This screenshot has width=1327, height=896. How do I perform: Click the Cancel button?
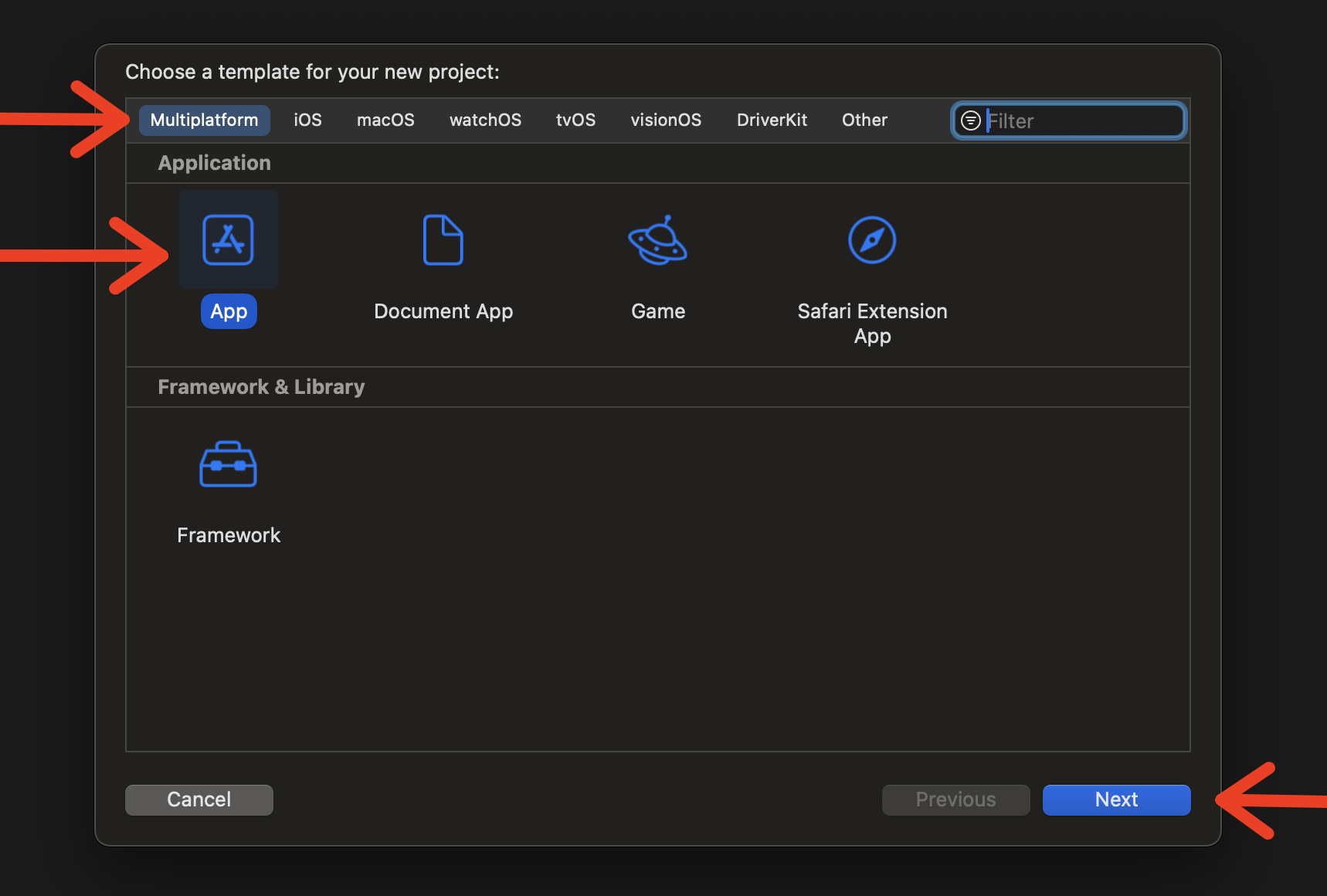[199, 799]
